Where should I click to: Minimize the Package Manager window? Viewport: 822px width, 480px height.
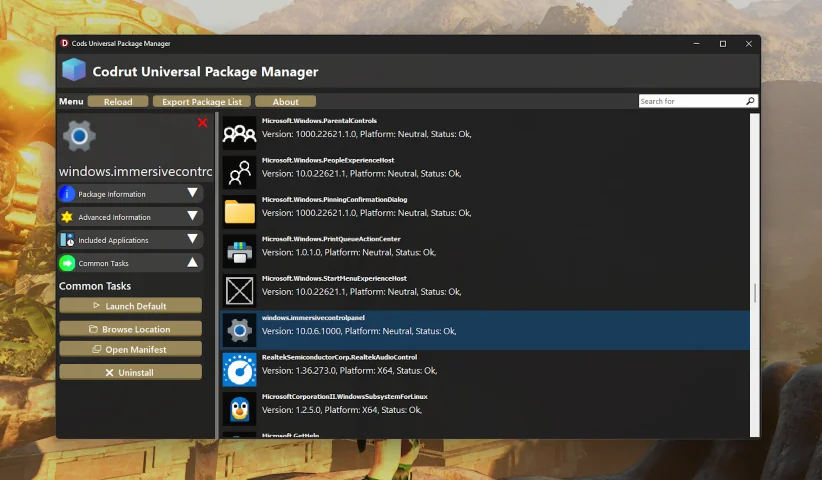[x=696, y=43]
